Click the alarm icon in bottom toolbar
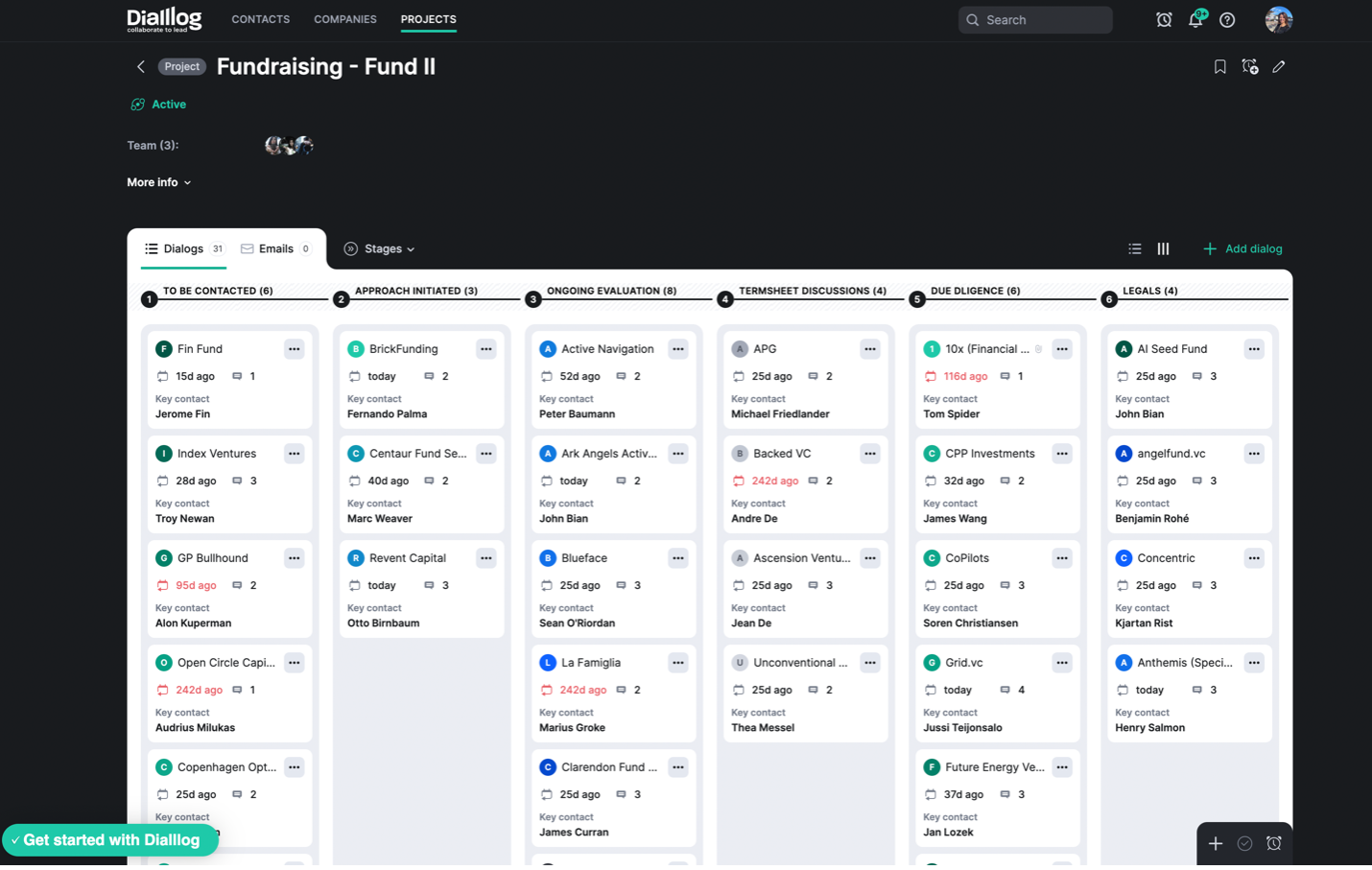 pos(1273,843)
